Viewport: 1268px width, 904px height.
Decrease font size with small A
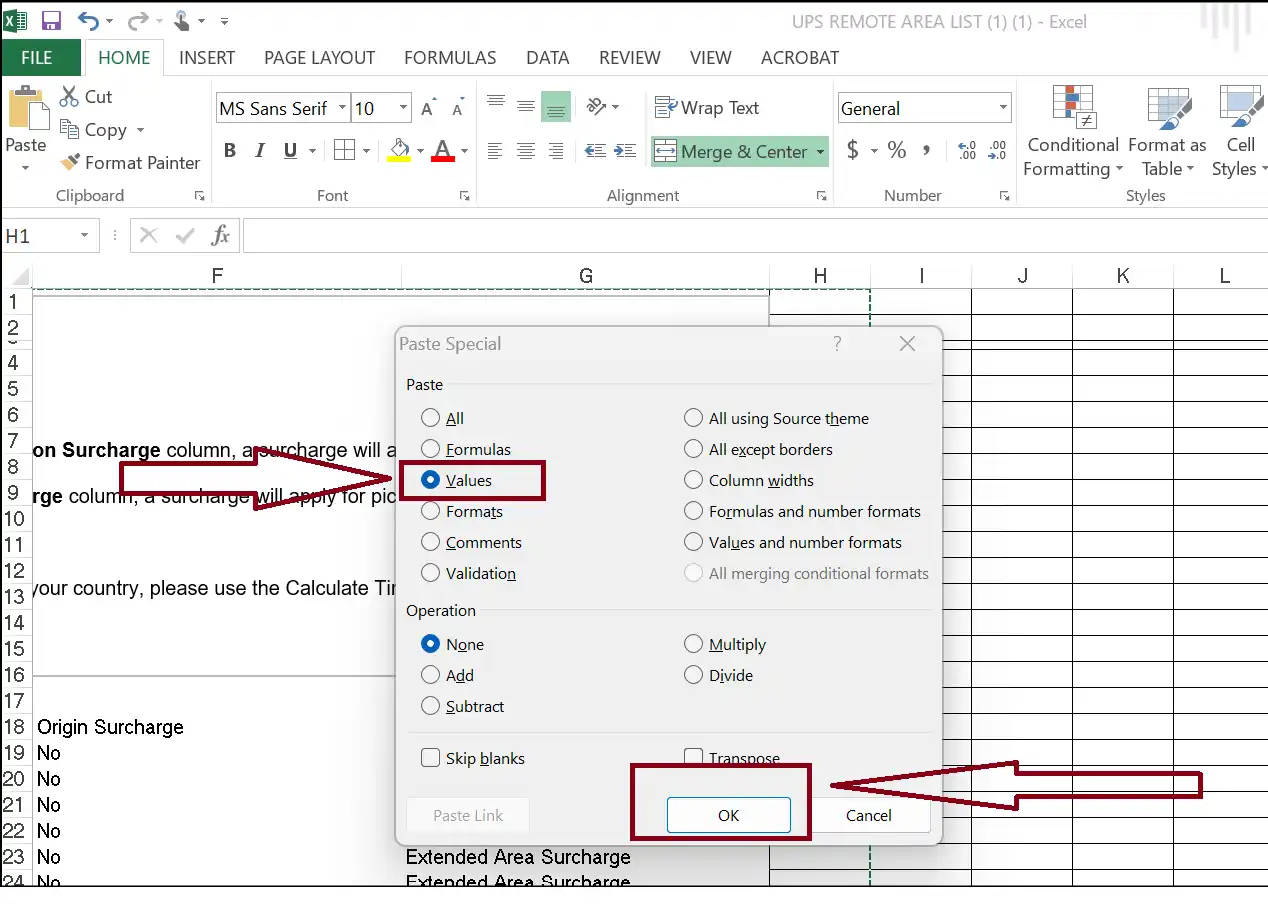pos(458,108)
